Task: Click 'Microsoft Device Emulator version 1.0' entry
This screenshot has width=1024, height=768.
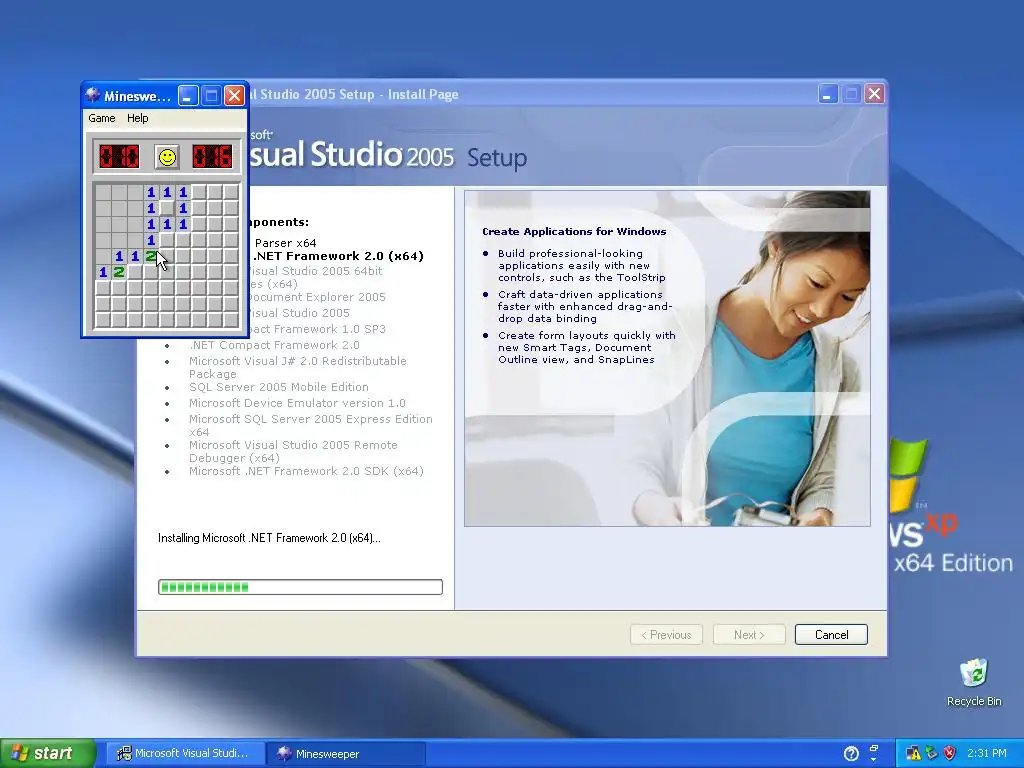Action: 297,403
